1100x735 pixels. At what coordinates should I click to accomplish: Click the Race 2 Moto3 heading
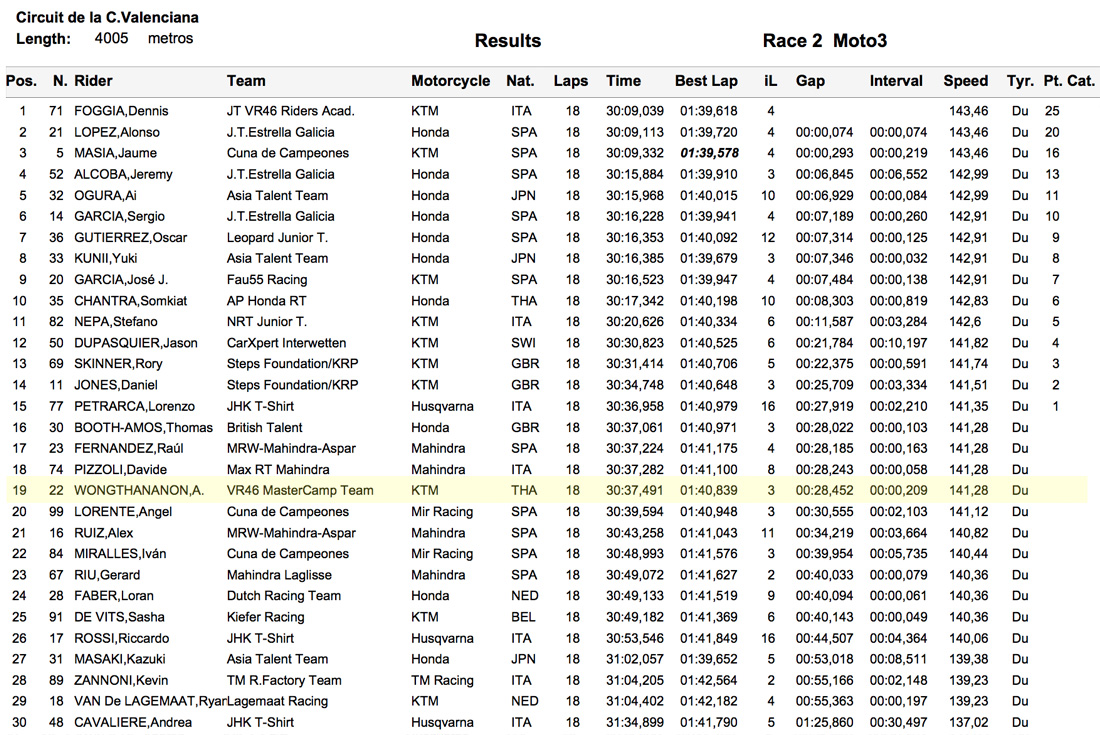(824, 41)
